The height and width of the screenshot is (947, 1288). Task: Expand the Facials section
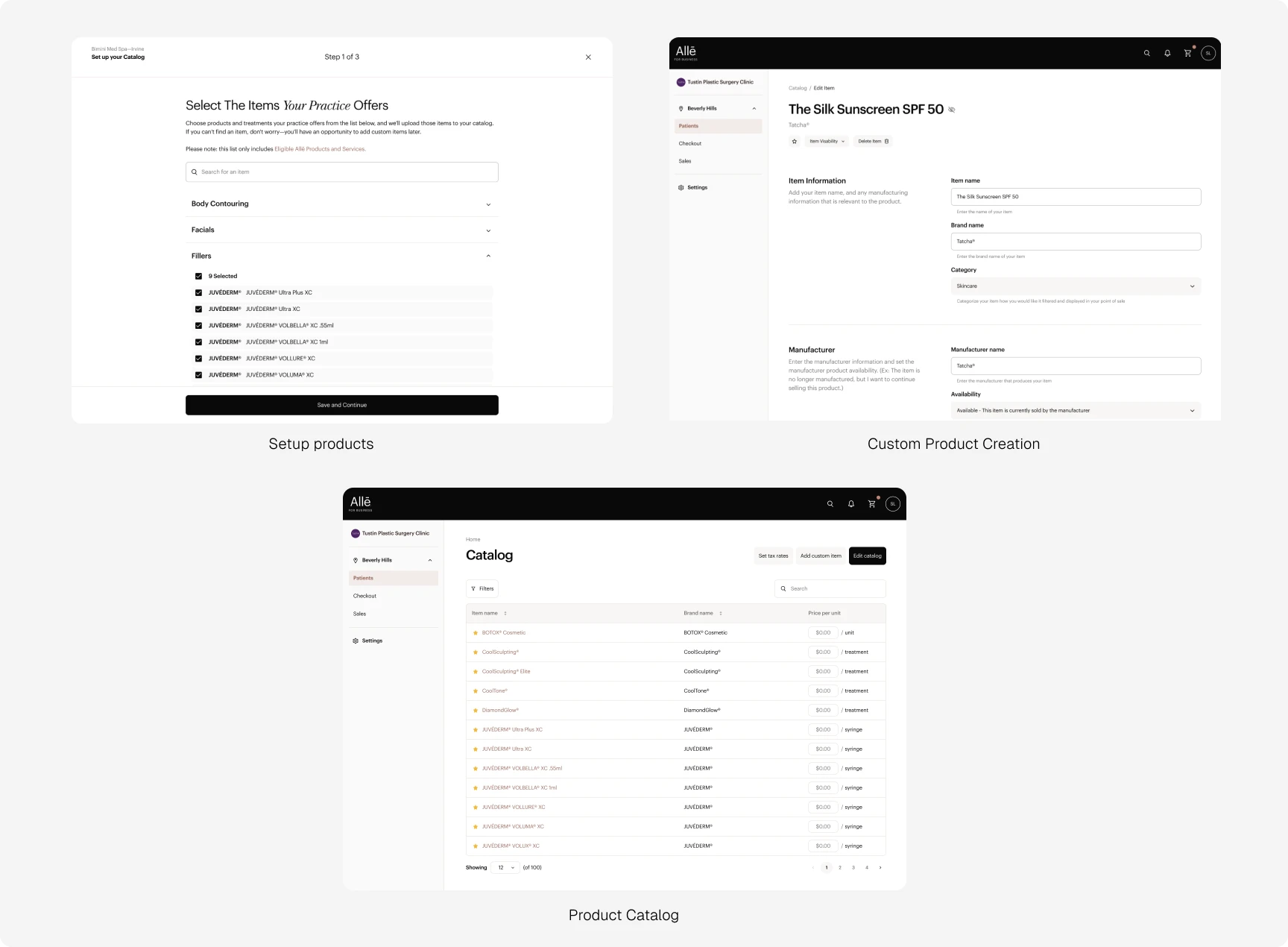point(341,230)
